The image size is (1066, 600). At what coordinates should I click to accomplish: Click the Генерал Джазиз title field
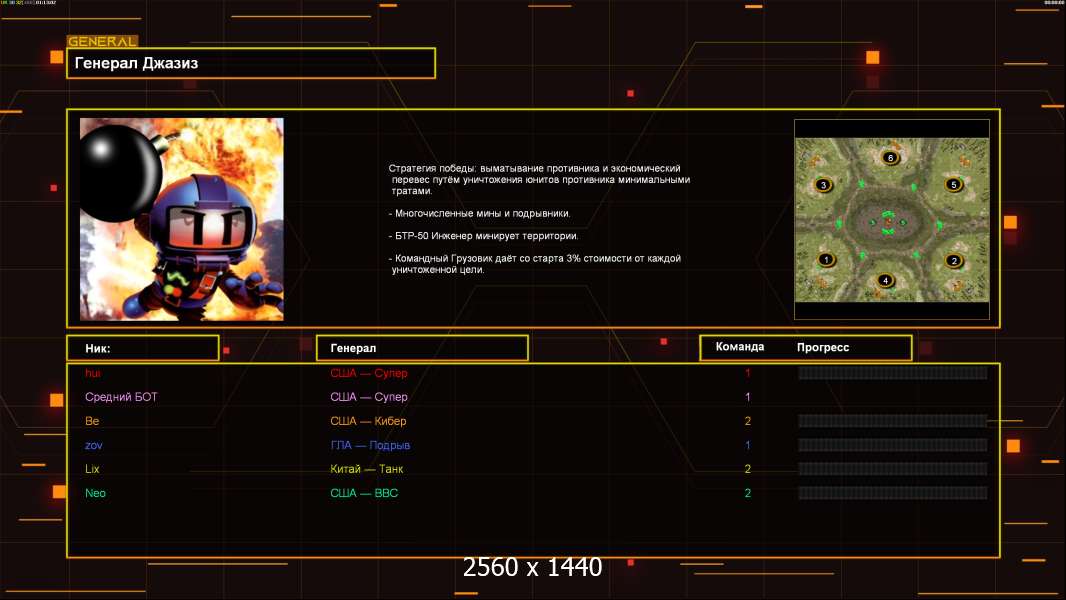tap(251, 63)
